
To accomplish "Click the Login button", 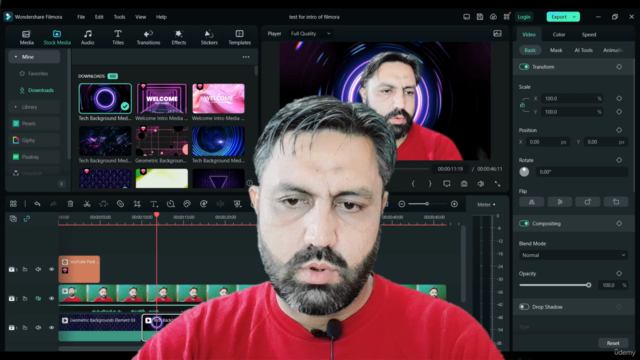I will click(524, 17).
